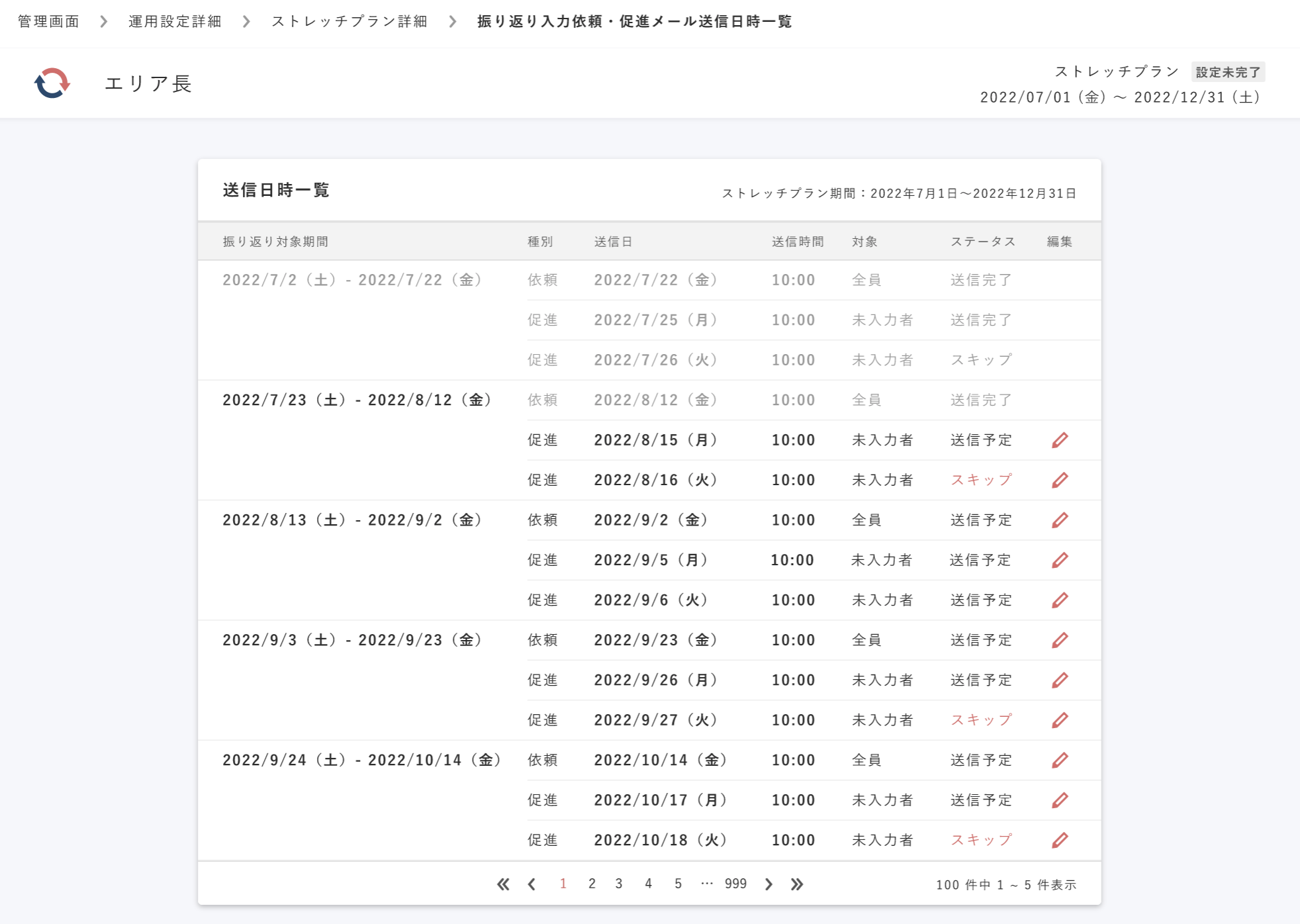Click the 振り返り対象期間 column header
The height and width of the screenshot is (924, 1300).
pyautogui.click(x=276, y=242)
